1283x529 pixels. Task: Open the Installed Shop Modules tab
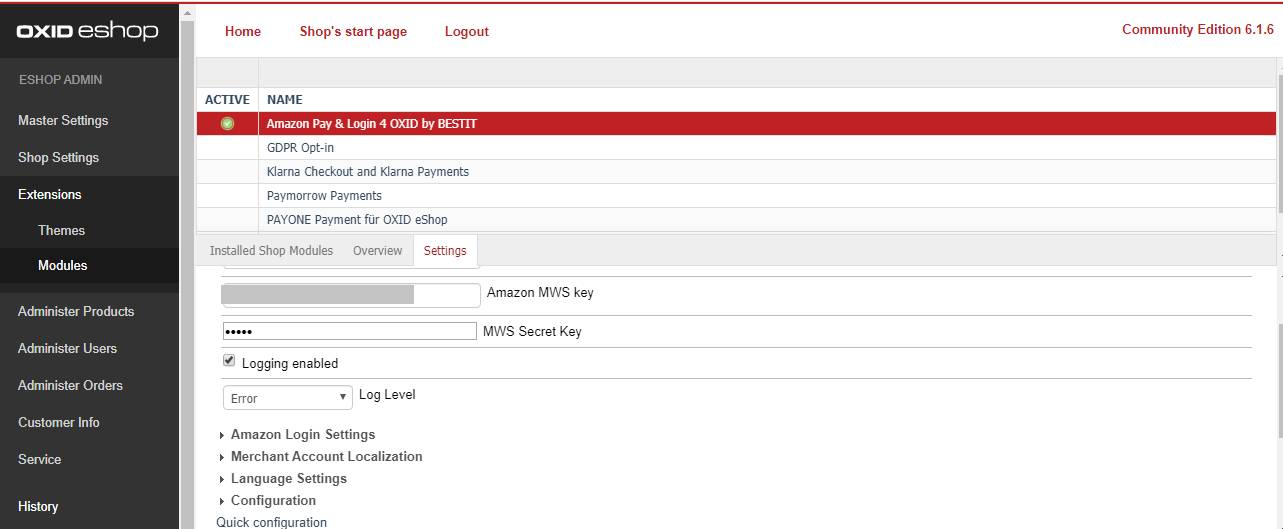(x=271, y=251)
